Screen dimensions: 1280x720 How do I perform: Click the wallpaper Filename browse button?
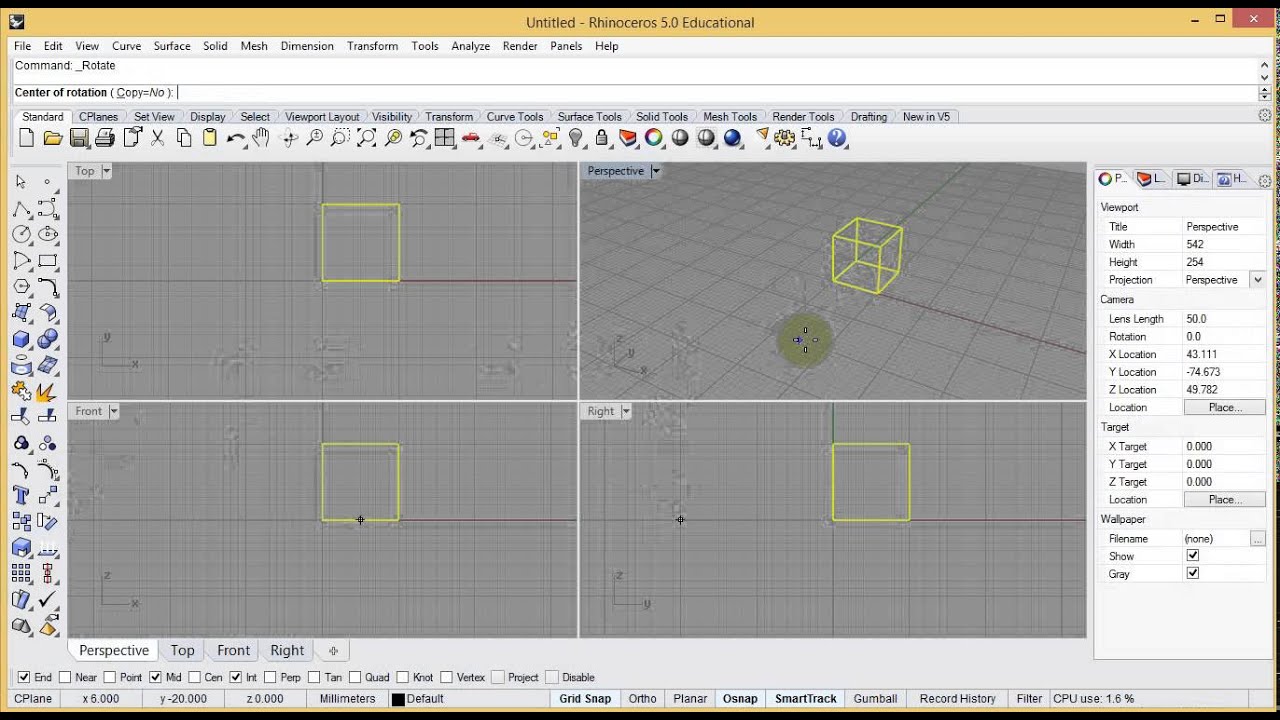1257,539
